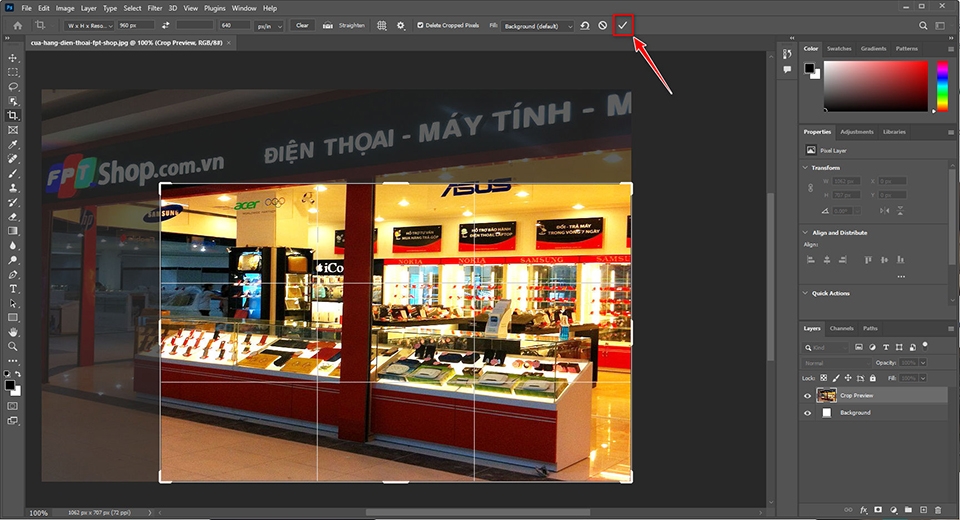Click inside the red color picker field
960x520 pixels.
coord(876,86)
